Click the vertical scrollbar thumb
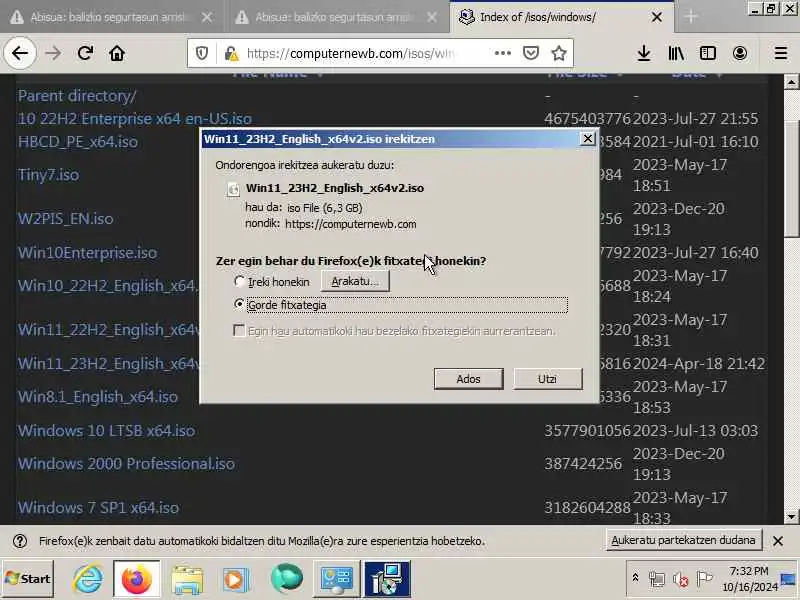Viewport: 800px width, 600px height. pyautogui.click(x=791, y=179)
